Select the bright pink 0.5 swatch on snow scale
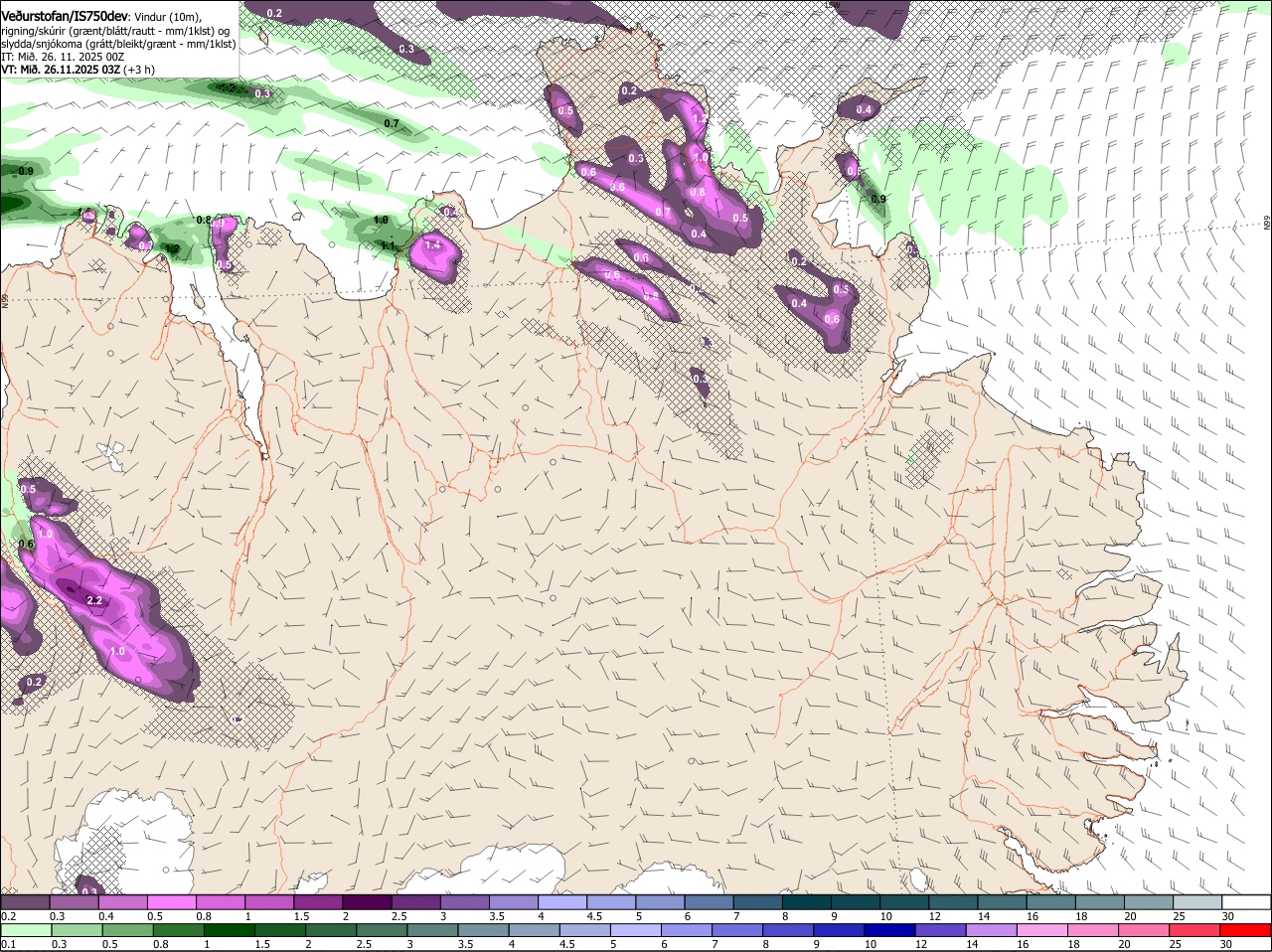1272x952 pixels. [172, 902]
